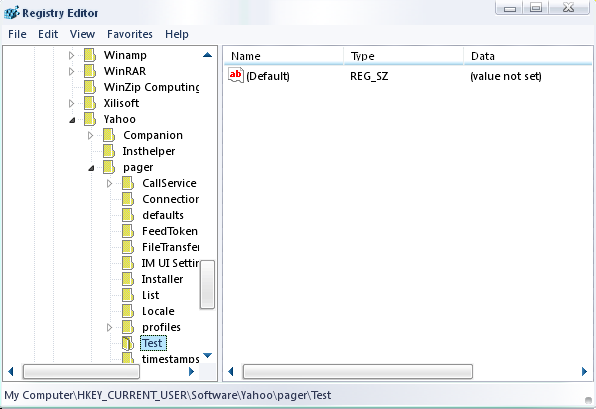596x409 pixels.
Task: Click the defaults folder icon
Action: pos(128,215)
